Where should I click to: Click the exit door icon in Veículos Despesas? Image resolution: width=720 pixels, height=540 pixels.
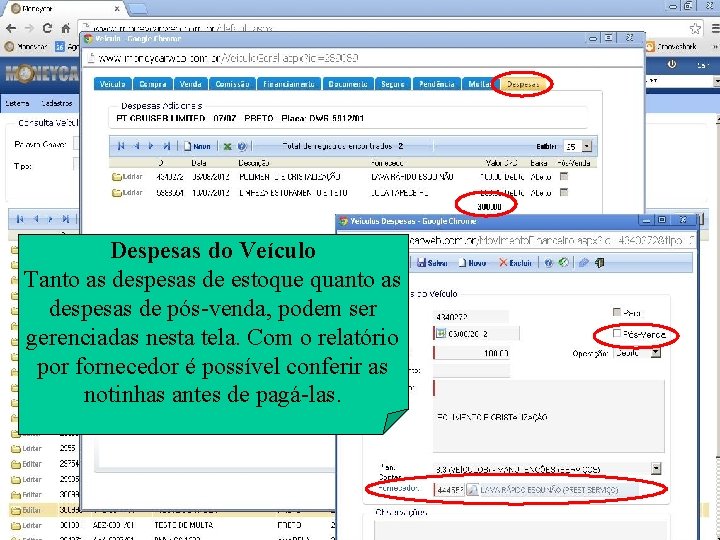pos(599,263)
